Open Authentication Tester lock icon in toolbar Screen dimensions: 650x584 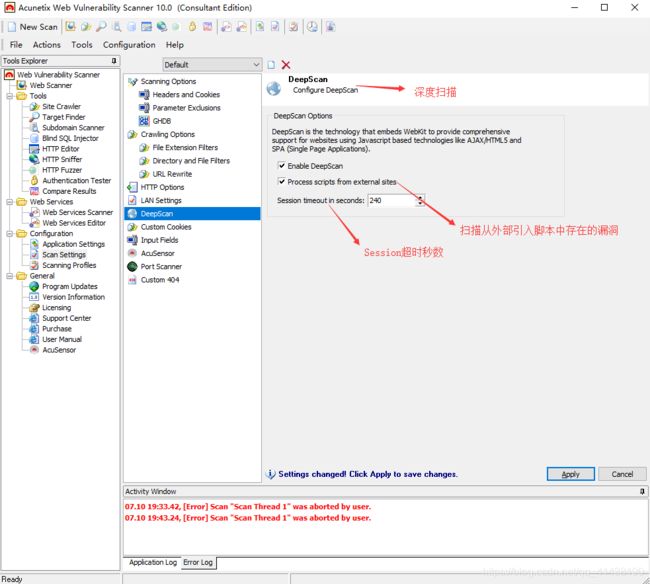click(192, 27)
